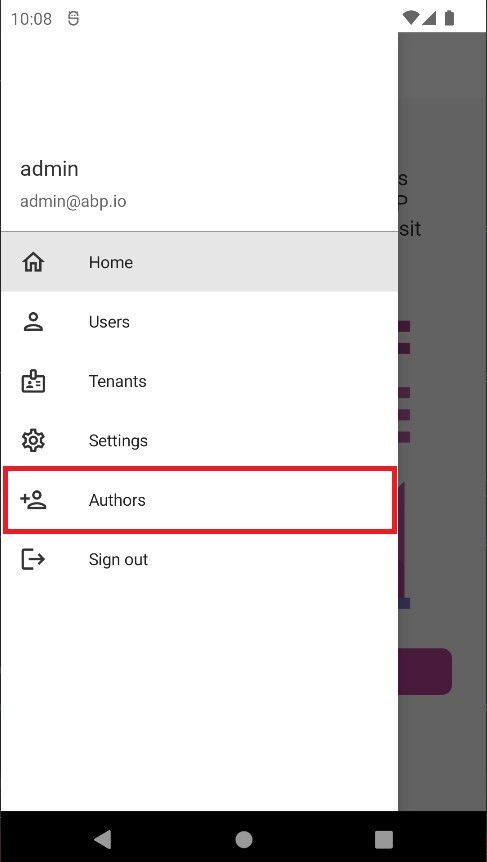Click the dark purple button behind the drawer

[x=425, y=671]
